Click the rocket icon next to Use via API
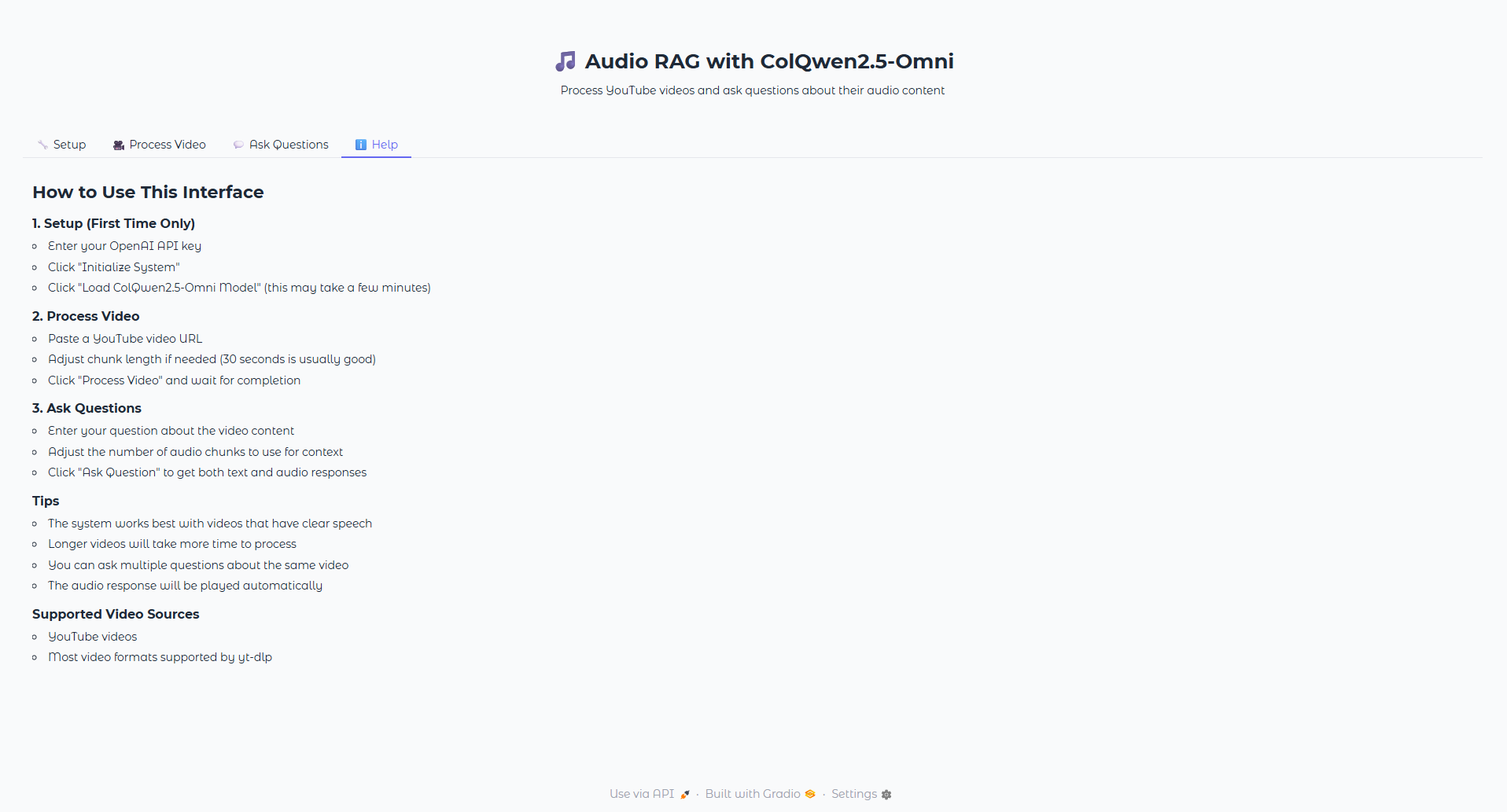Screen dimensions: 1507x812 (x=685, y=794)
